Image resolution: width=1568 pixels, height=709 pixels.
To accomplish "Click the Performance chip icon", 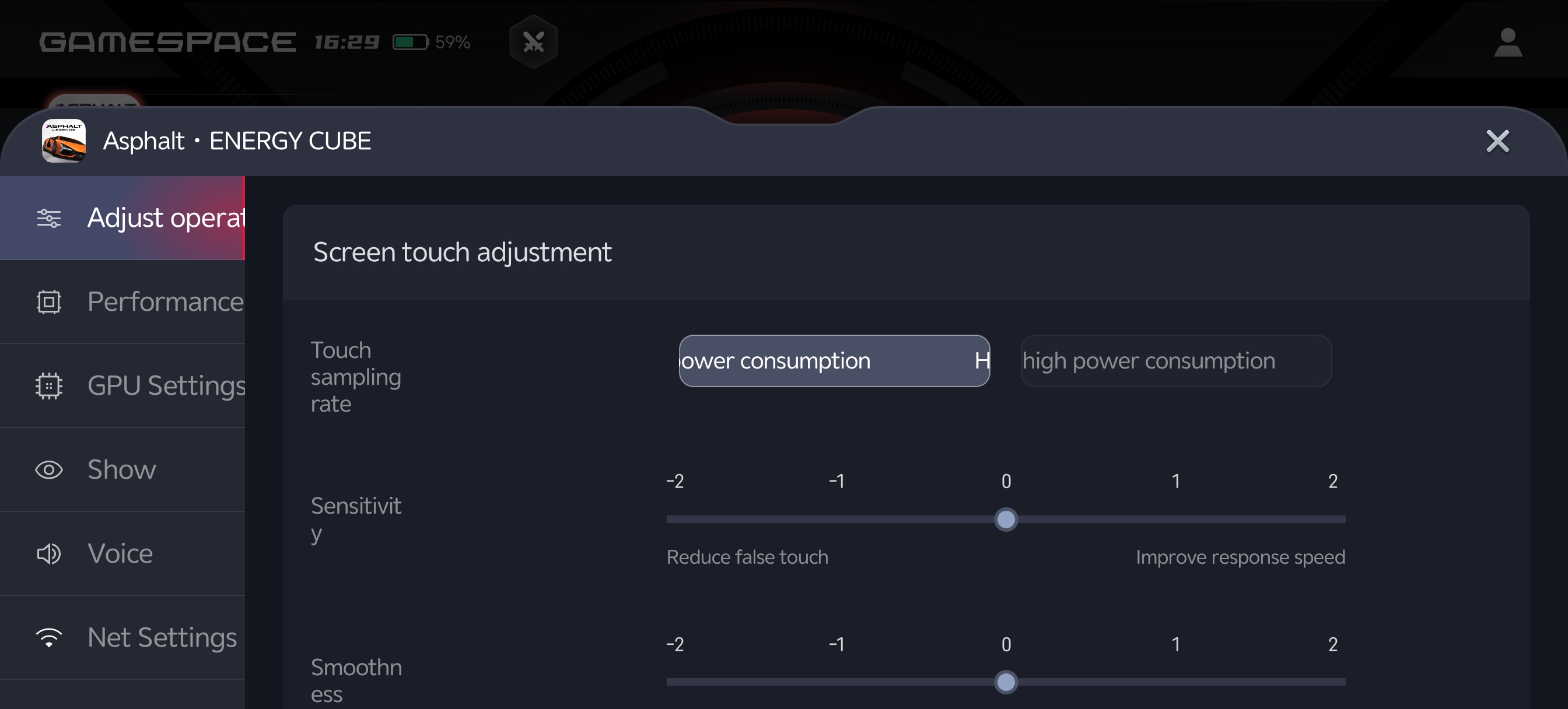I will tap(48, 302).
